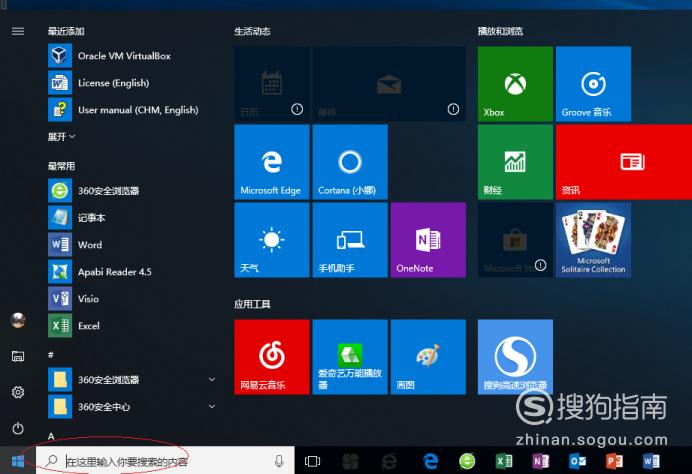Open the Mail (邮件) tile
This screenshot has height=474, width=692.
tap(389, 84)
